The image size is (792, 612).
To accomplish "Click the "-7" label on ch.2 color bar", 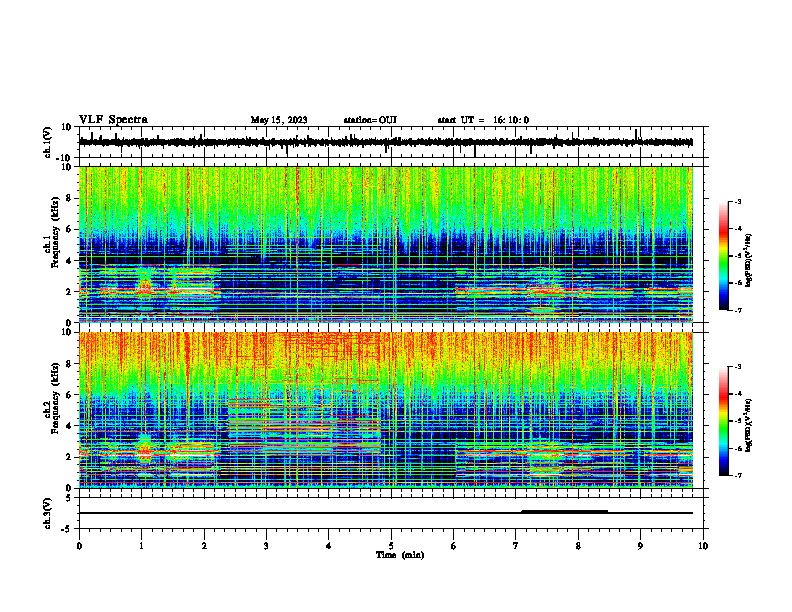I will point(737,475).
